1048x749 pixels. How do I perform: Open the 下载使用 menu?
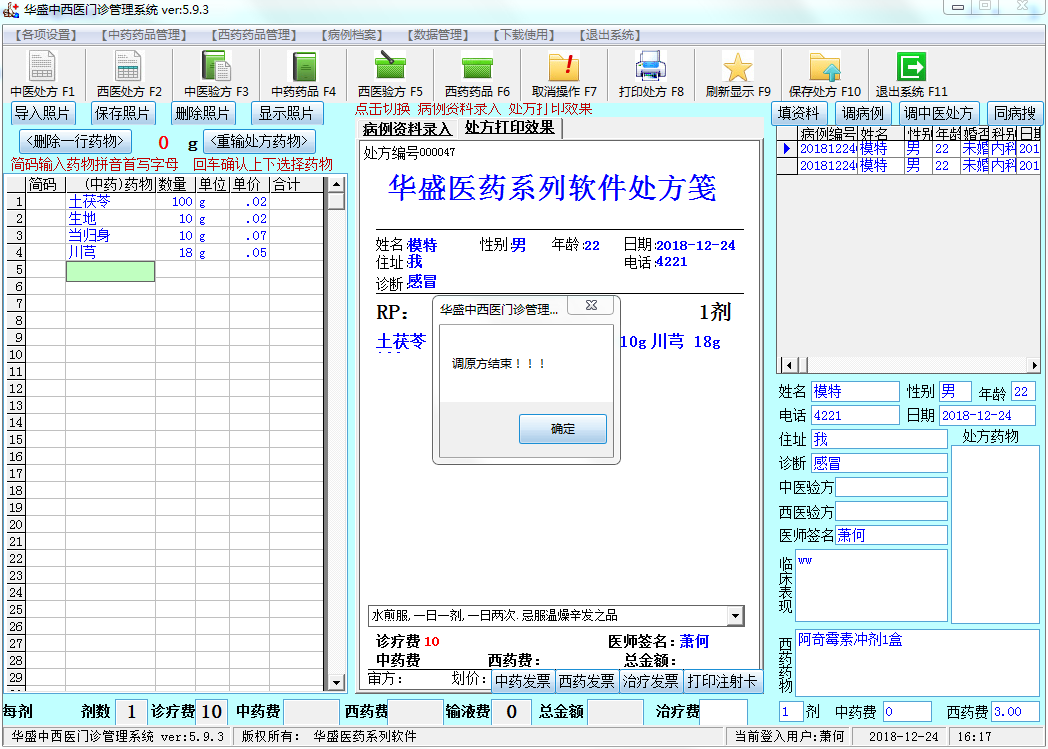point(524,35)
